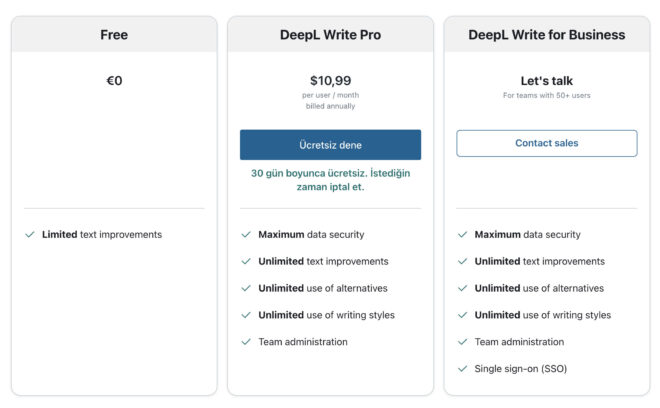Select the Free plan header
Screen dimensions: 660x408
[114, 35]
